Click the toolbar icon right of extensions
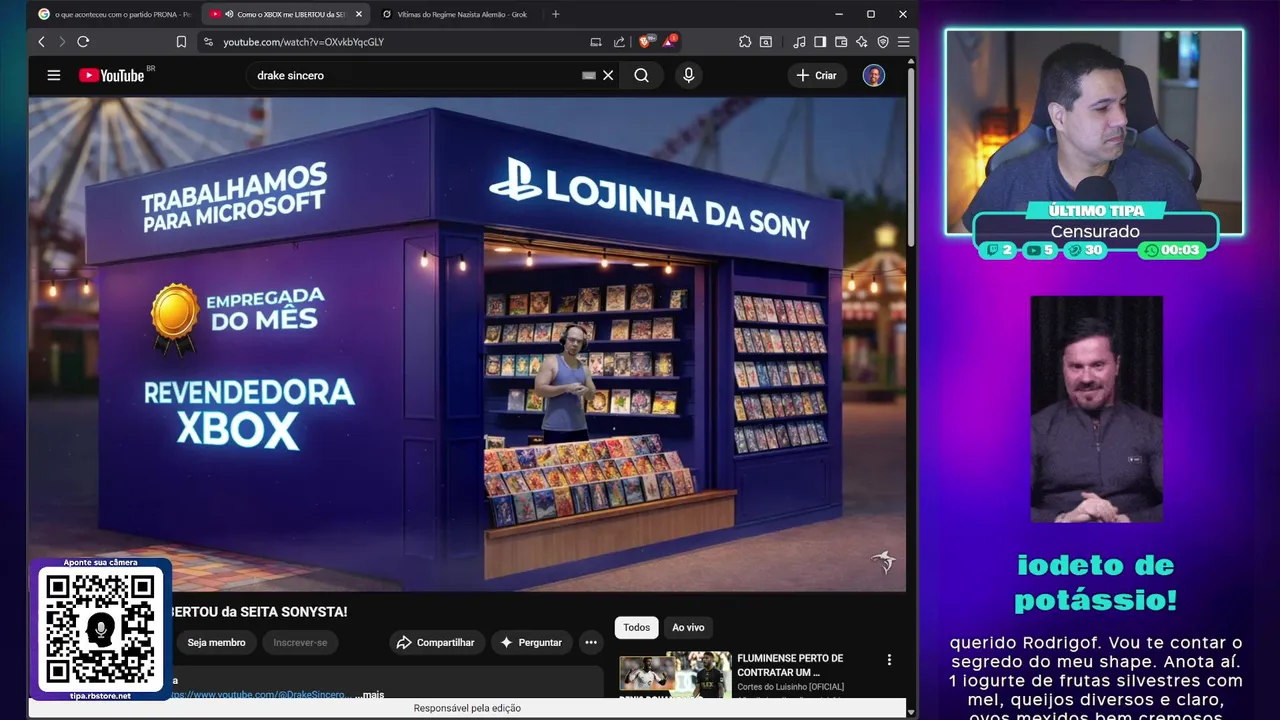 766,41
